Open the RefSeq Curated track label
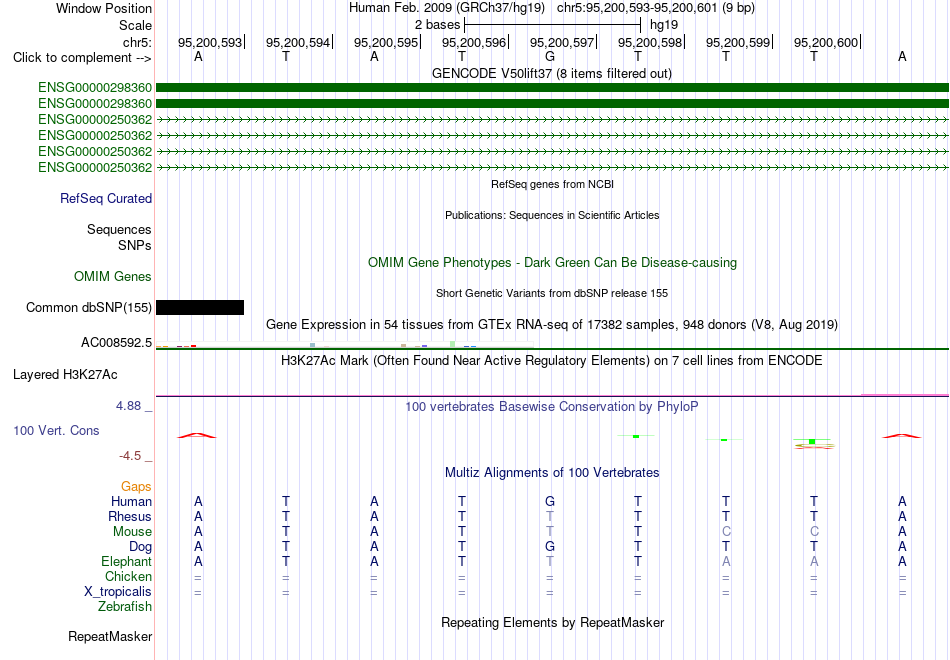The width and height of the screenshot is (950, 660). (106, 198)
